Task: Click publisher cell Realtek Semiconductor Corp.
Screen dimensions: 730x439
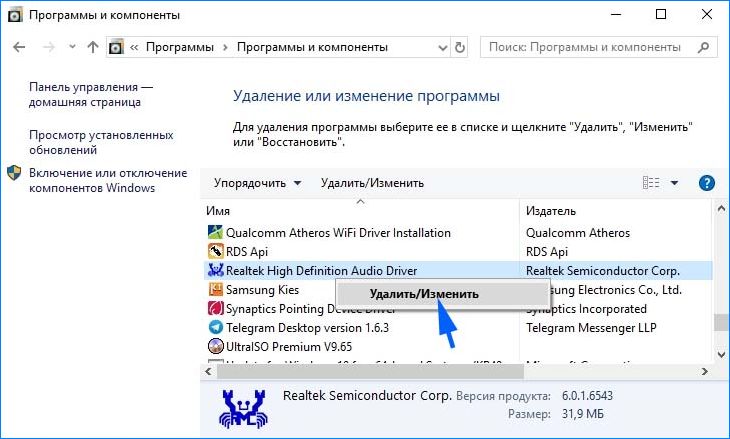Action: click(x=603, y=270)
